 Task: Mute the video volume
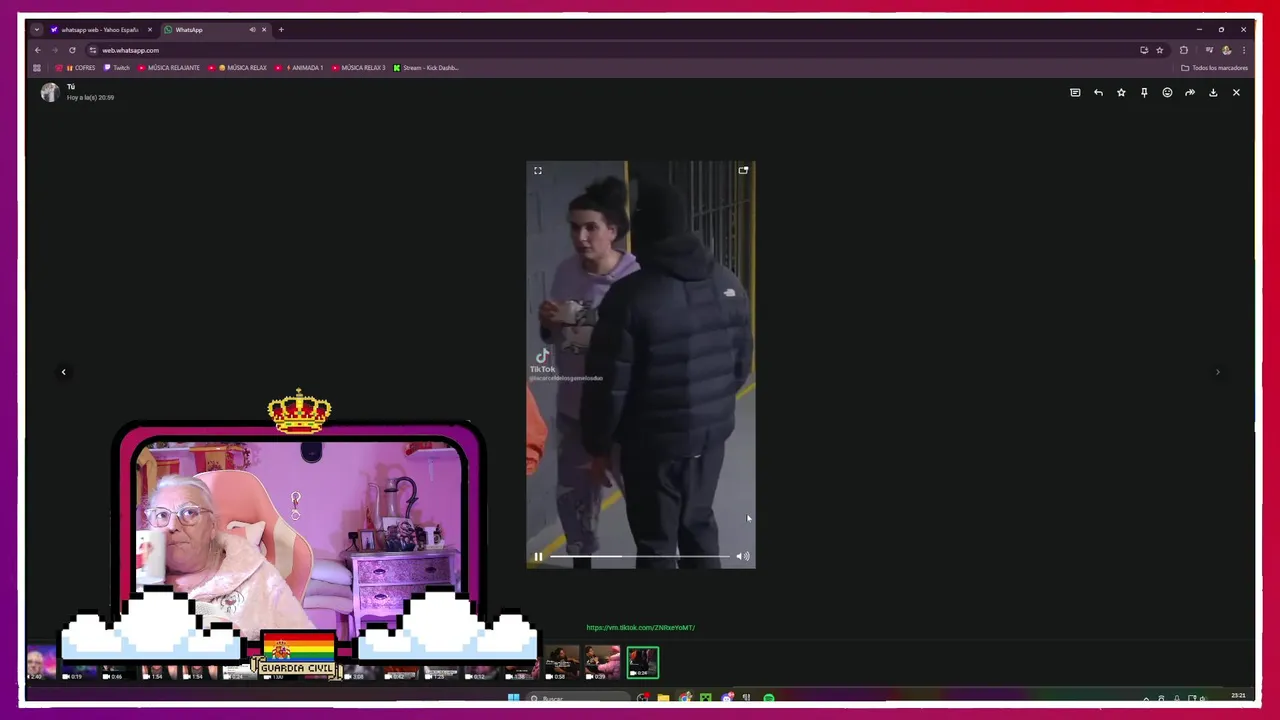[743, 557]
